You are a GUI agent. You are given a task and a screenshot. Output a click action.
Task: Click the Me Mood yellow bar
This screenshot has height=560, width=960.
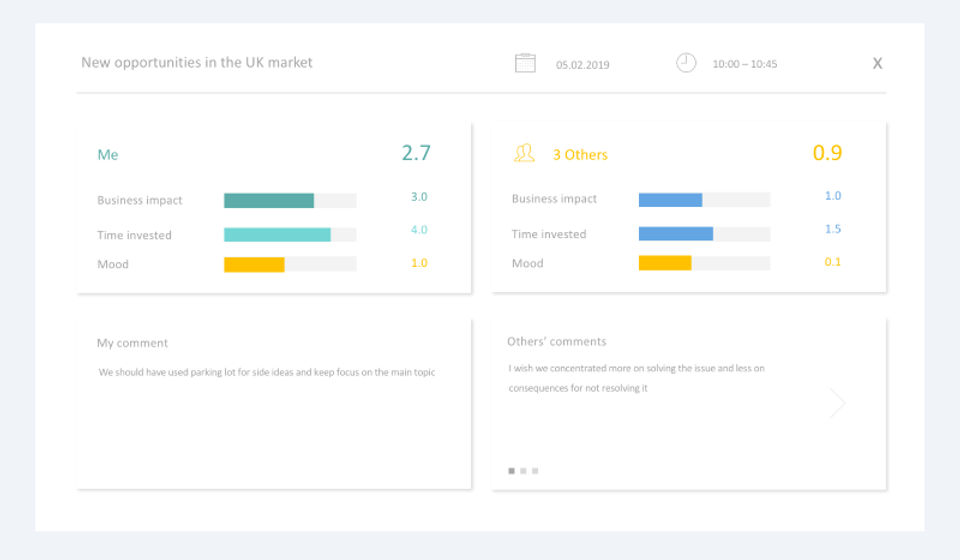[290, 264]
